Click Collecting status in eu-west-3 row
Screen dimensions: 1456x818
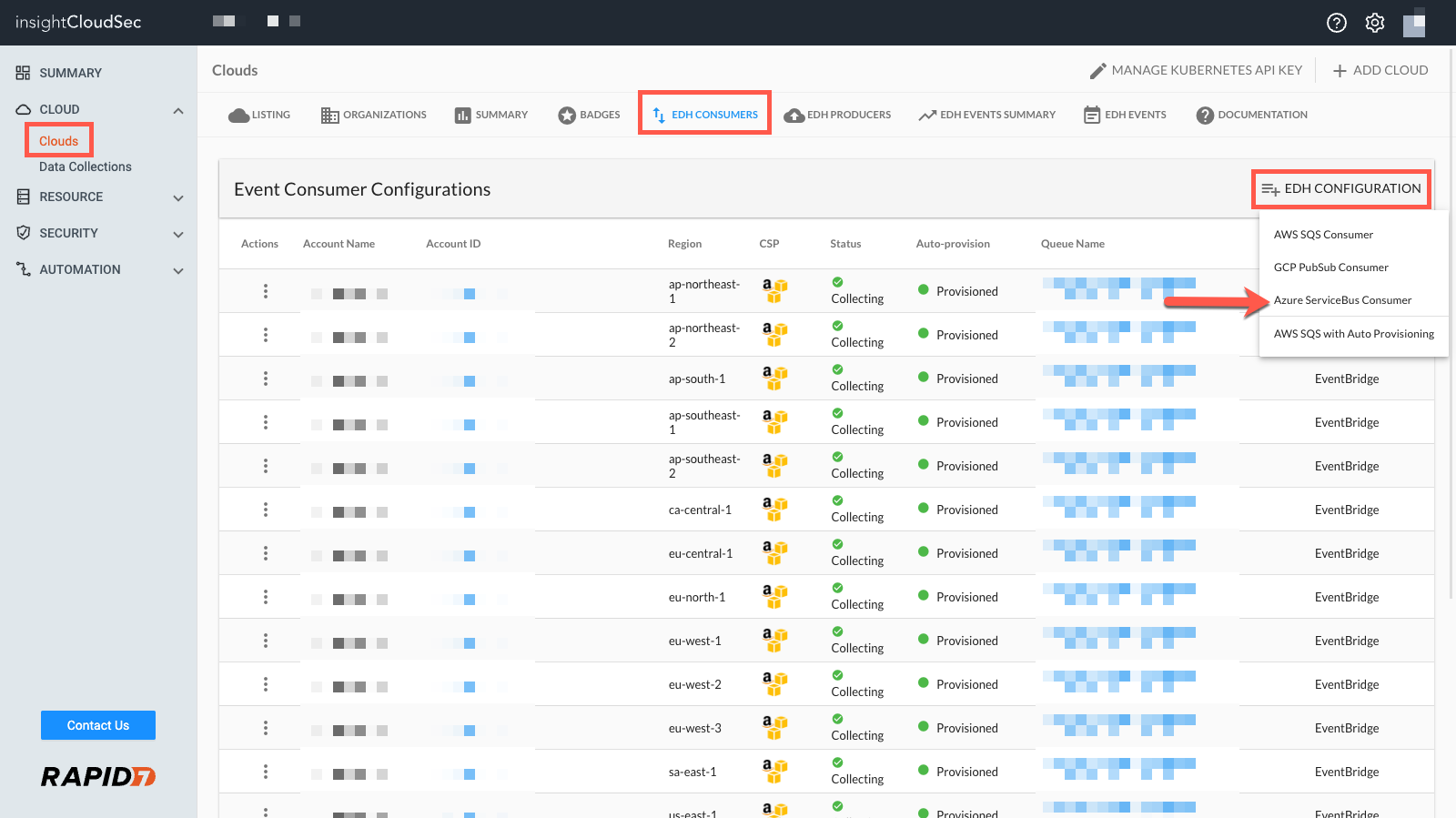pyautogui.click(x=857, y=735)
